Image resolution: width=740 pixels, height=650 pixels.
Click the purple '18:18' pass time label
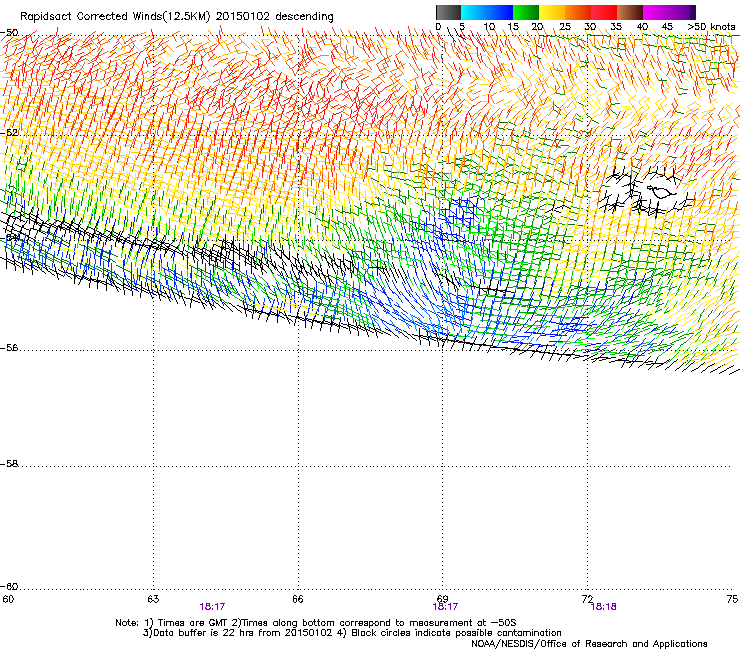(x=604, y=607)
